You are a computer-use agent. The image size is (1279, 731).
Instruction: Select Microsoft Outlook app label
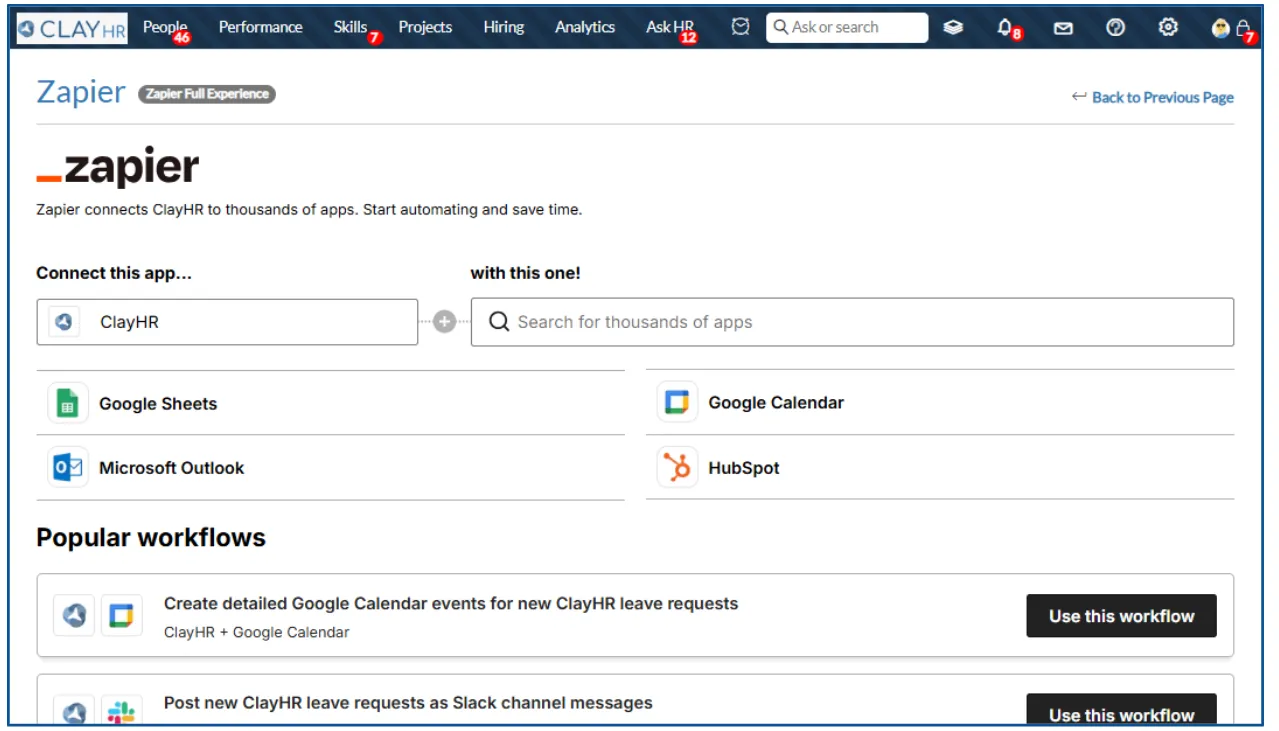coord(171,468)
